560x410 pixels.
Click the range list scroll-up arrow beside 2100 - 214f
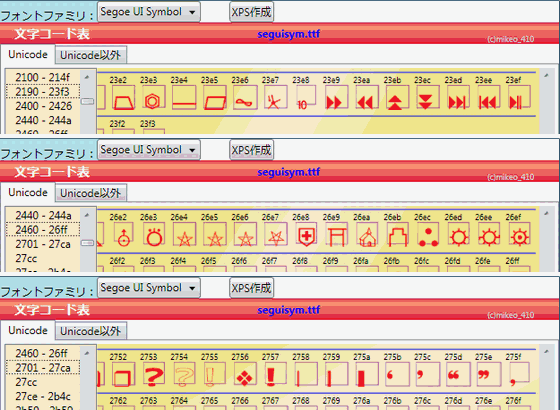[x=87, y=77]
